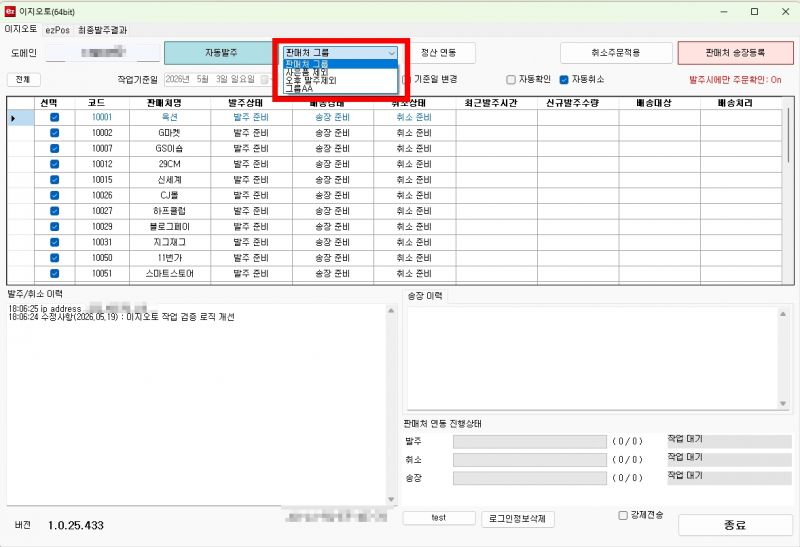Enable the 자동확인 checkbox
Image resolution: width=800 pixels, height=547 pixels.
tap(511, 80)
